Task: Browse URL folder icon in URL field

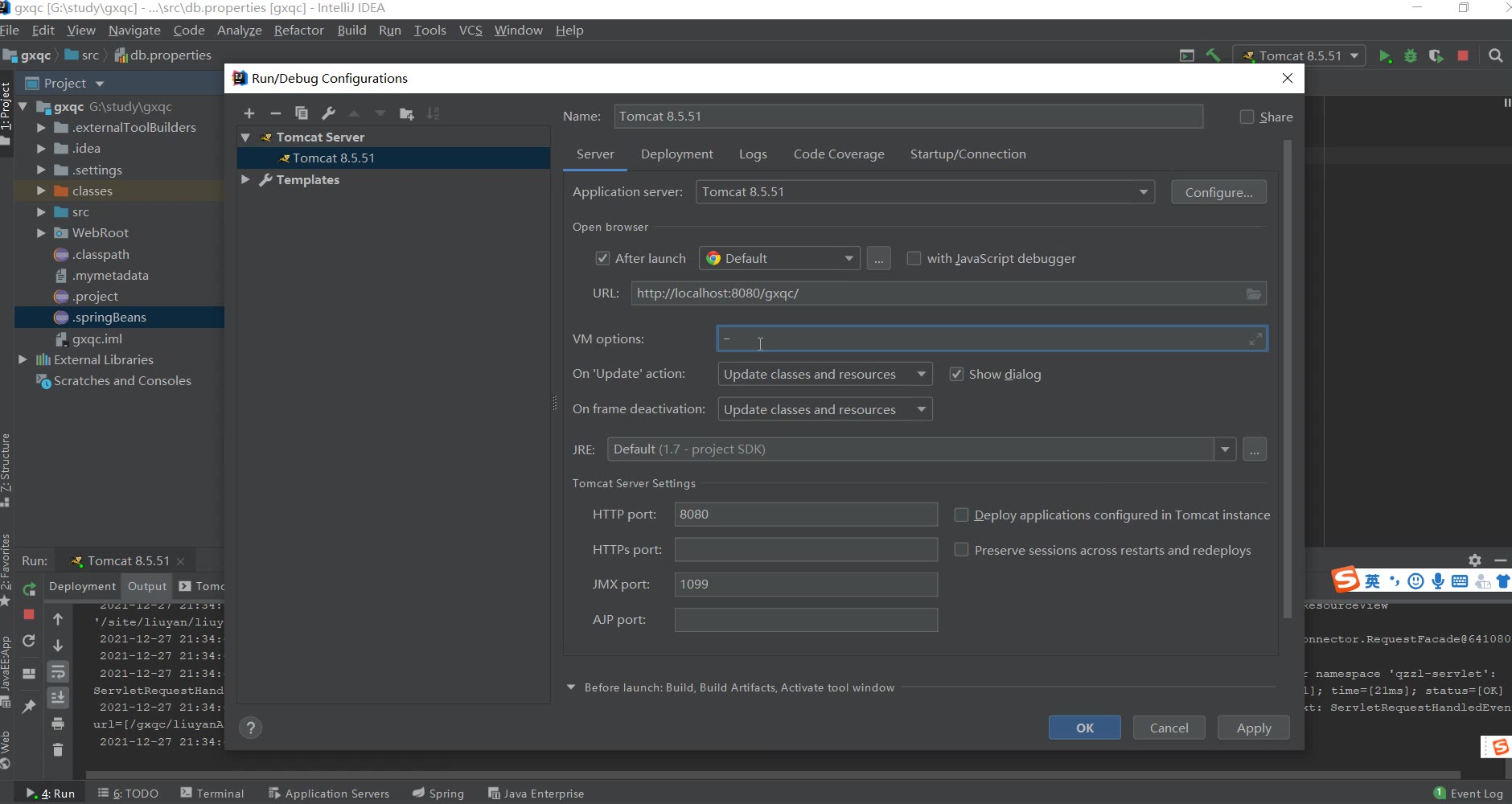Action: pos(1254,293)
